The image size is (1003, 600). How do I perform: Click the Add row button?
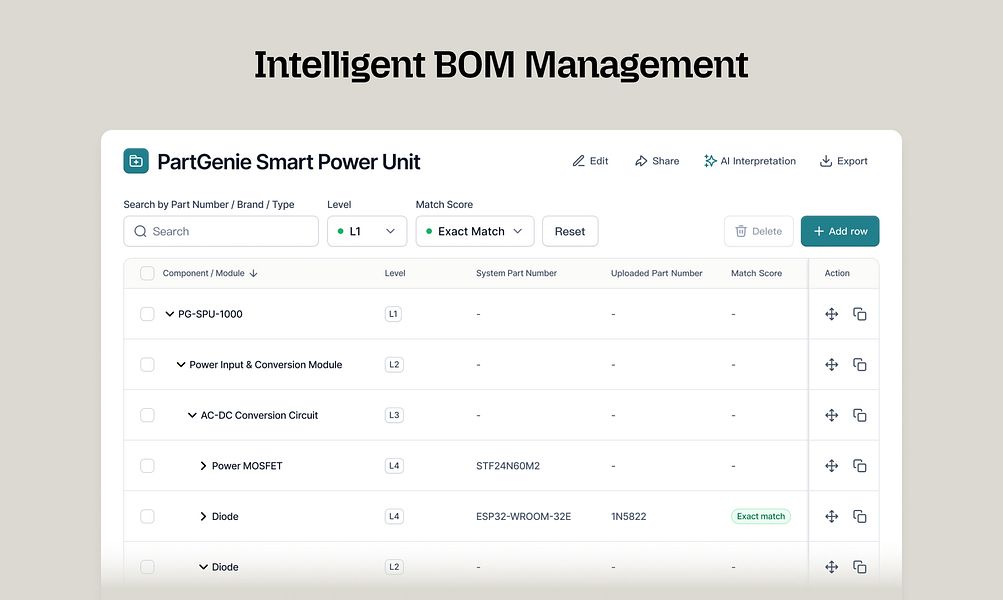coord(840,231)
